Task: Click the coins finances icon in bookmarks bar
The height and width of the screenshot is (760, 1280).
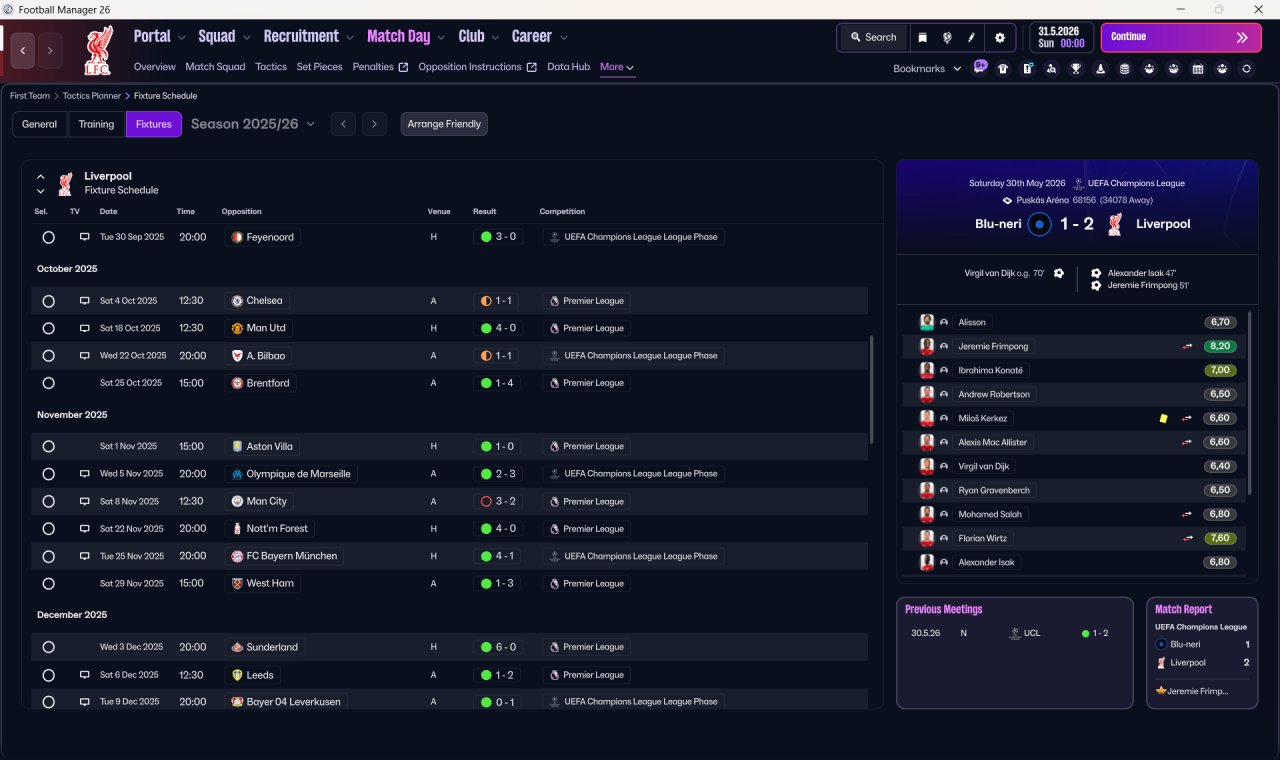Action: [1124, 69]
